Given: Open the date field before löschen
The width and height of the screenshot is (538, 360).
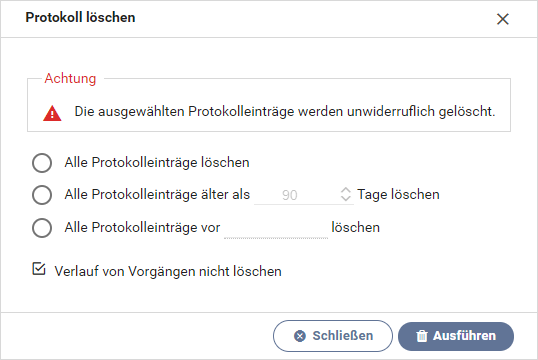Looking at the screenshot, I should [276, 228].
